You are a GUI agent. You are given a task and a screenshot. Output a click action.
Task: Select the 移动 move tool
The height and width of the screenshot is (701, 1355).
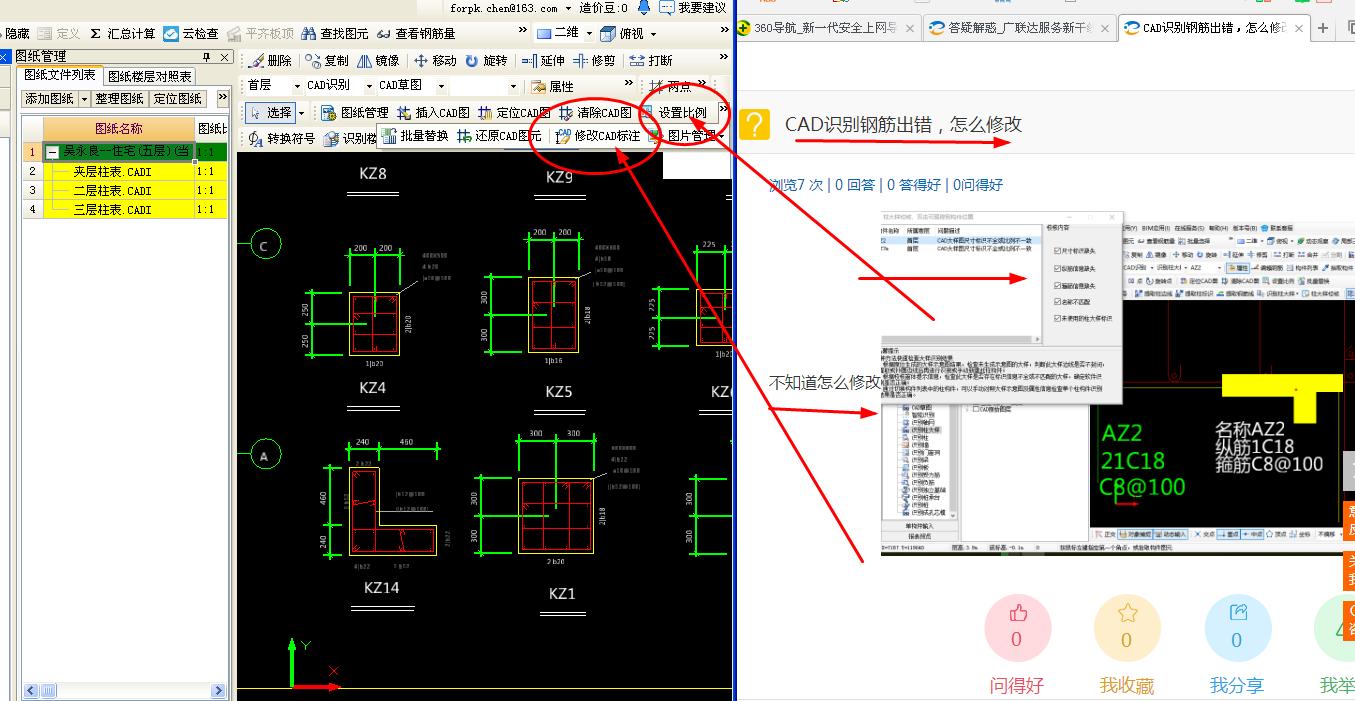pos(435,61)
